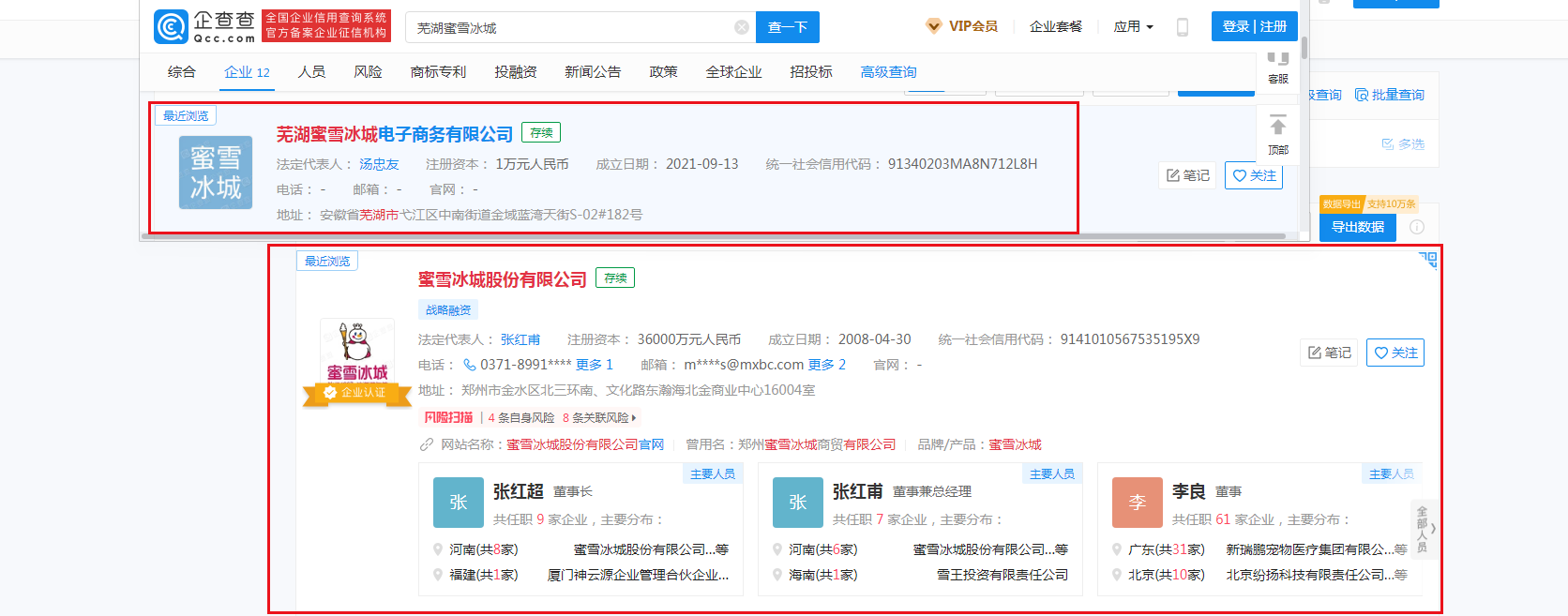Open legal representative 汤忠友 link
Screen dimensions: 1568x616
pyautogui.click(x=379, y=164)
